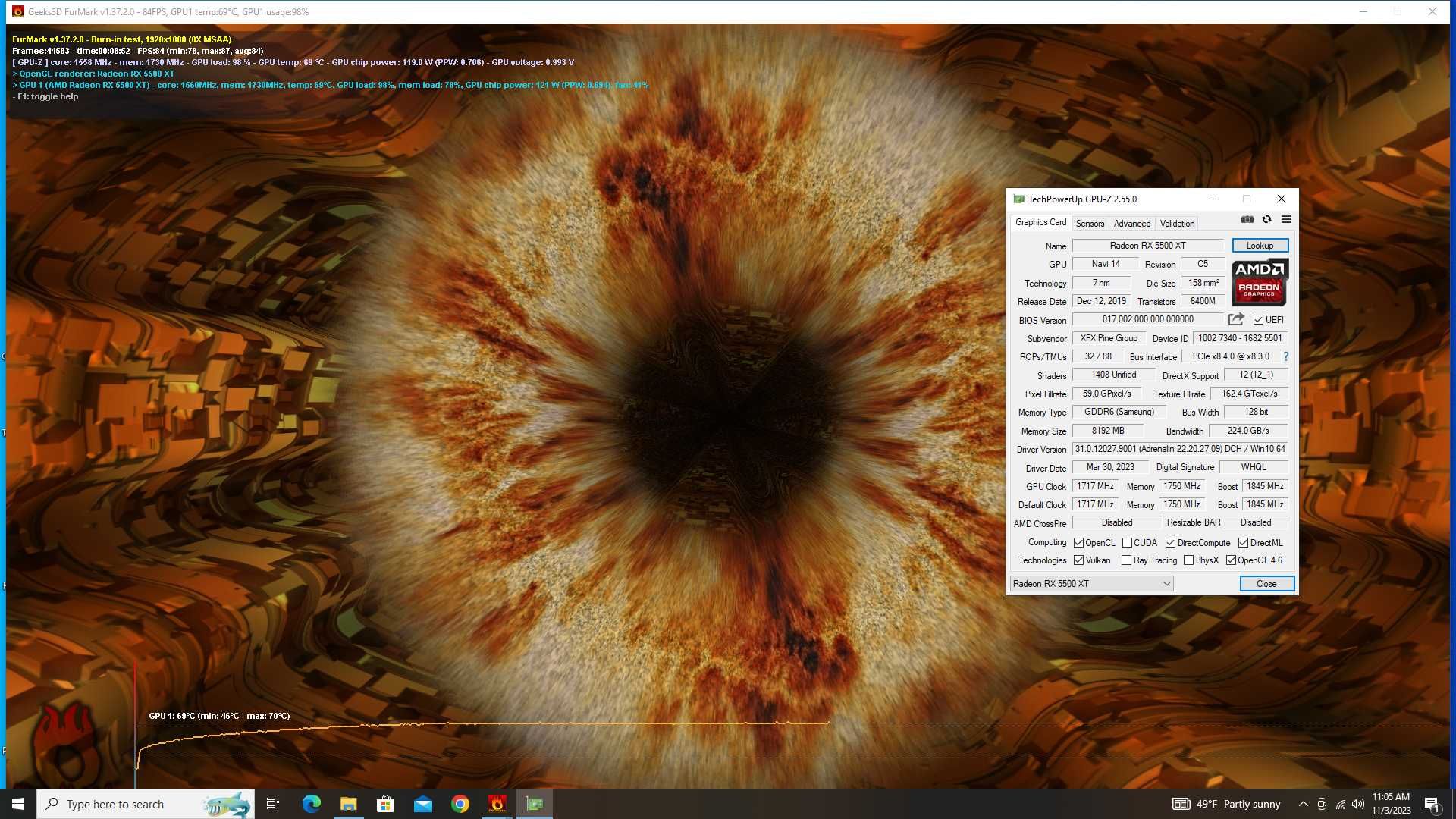Expand the Radeon RX 5500 XT GPU selector
1456x819 pixels.
[1092, 583]
